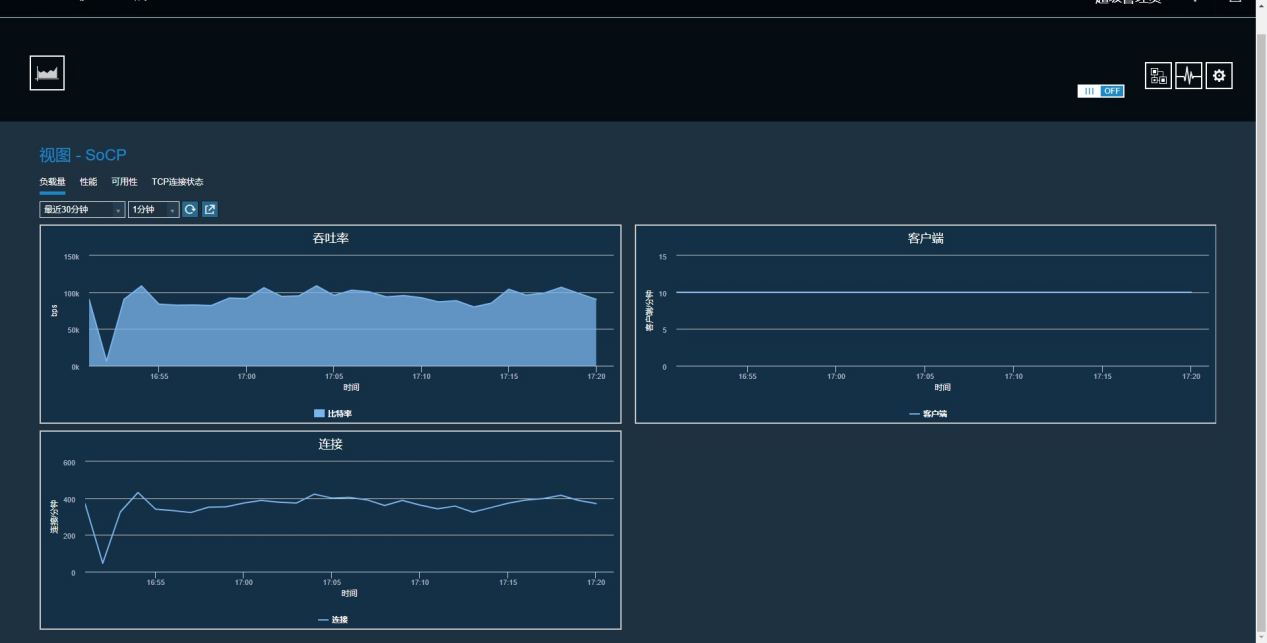Viewport: 1267px width, 643px height.
Task: Select the 负载量 tab
Action: (x=52, y=182)
